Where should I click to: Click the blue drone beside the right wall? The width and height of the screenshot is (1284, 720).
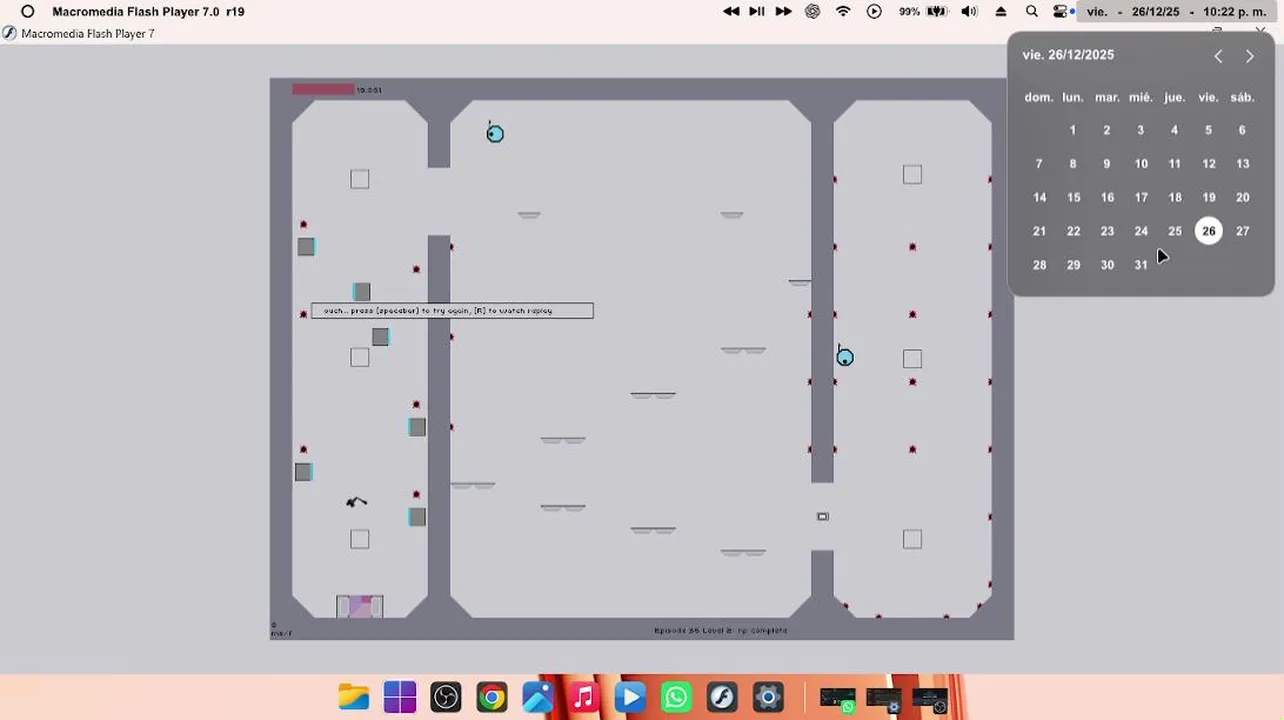pos(845,357)
